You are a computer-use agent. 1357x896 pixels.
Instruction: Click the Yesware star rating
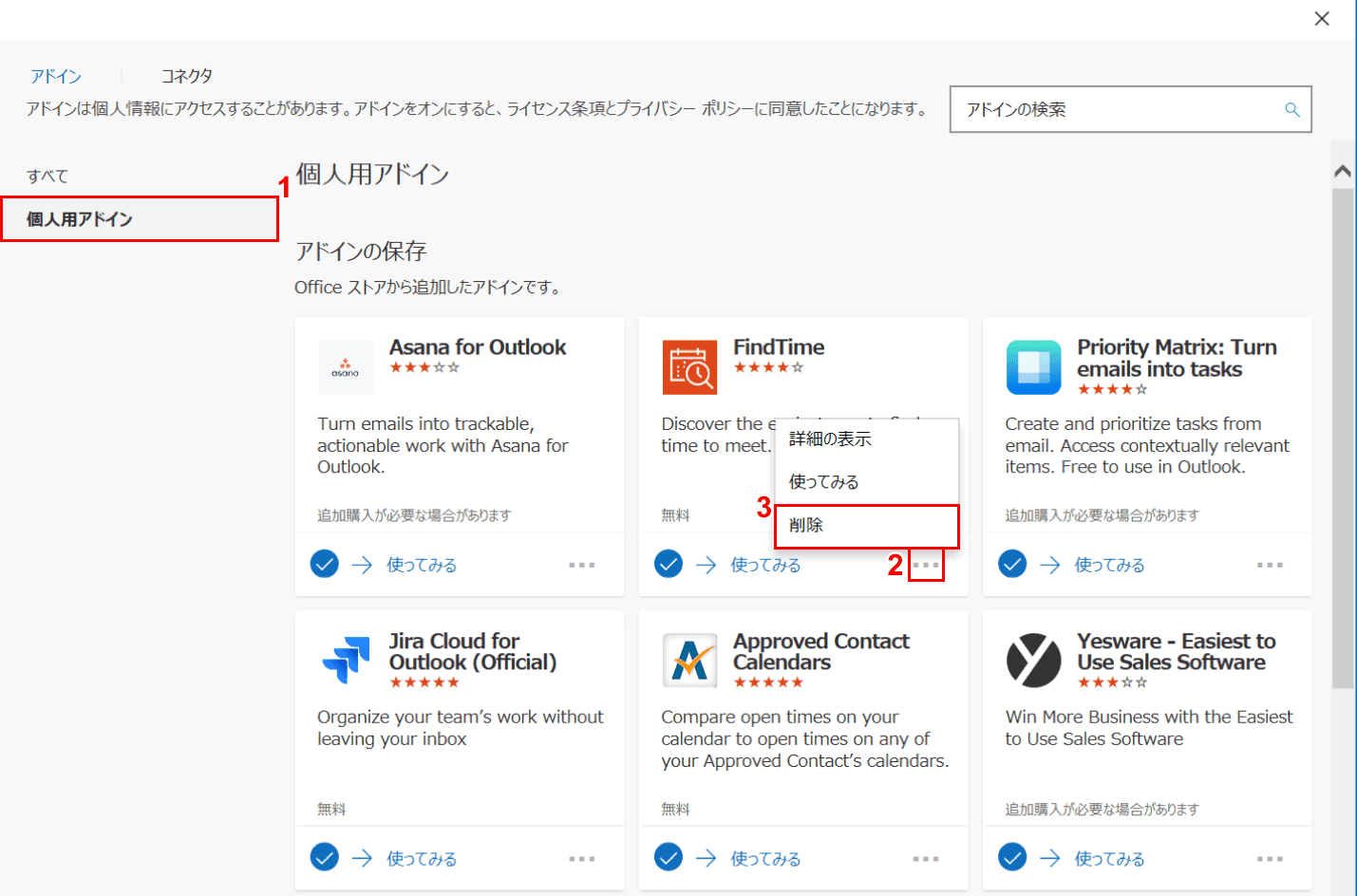pyautogui.click(x=1112, y=682)
